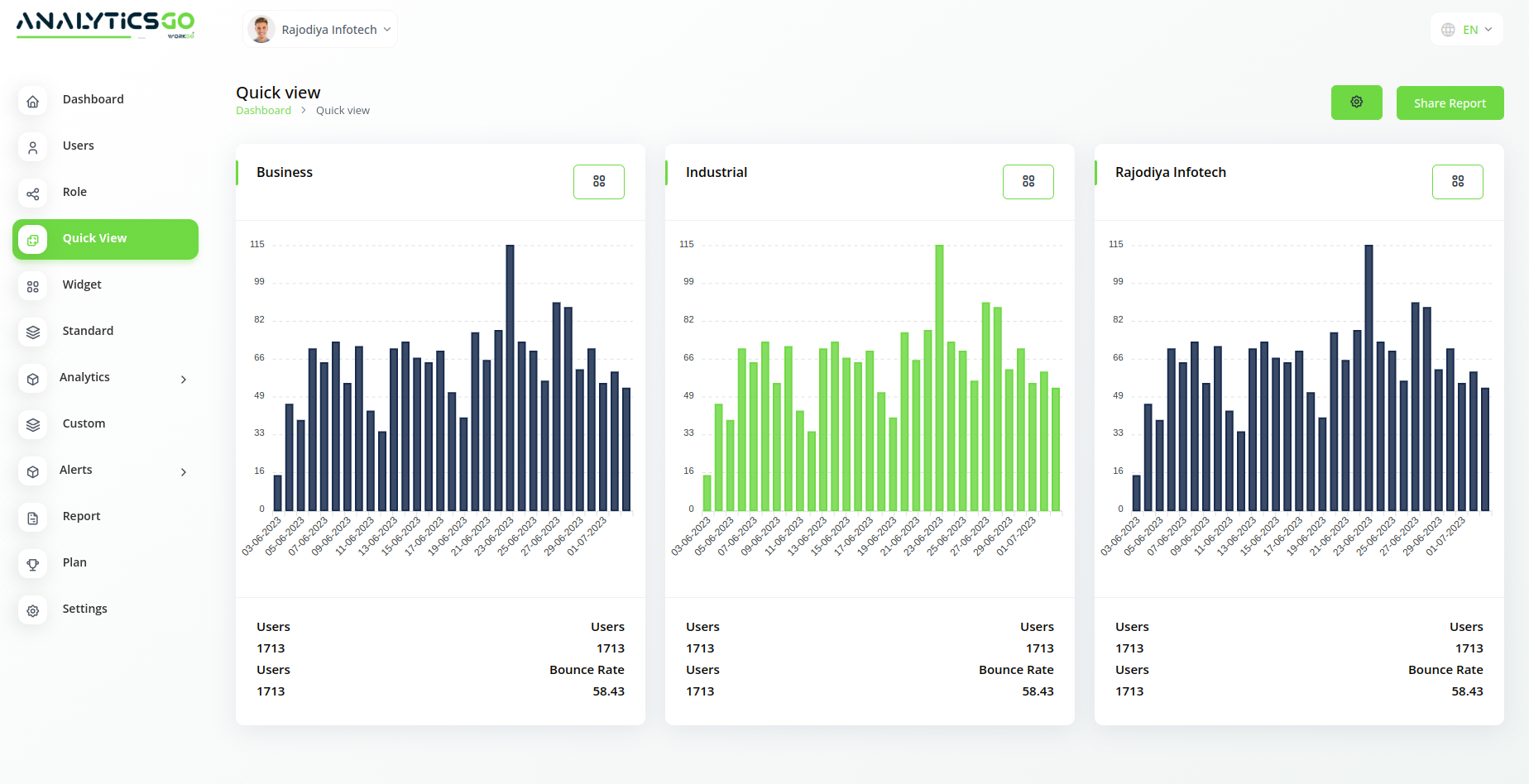Expand the Analytics submenu chevron

(184, 380)
